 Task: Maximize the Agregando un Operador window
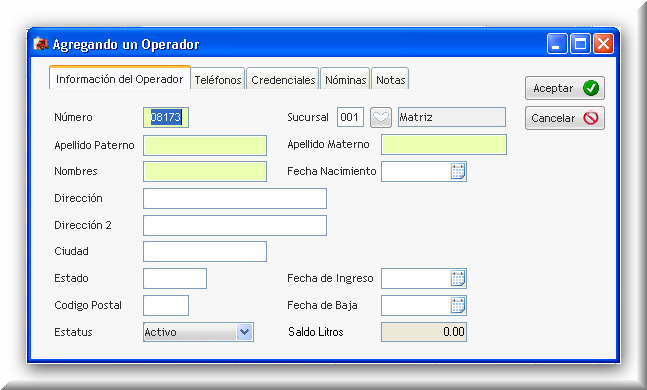[580, 43]
